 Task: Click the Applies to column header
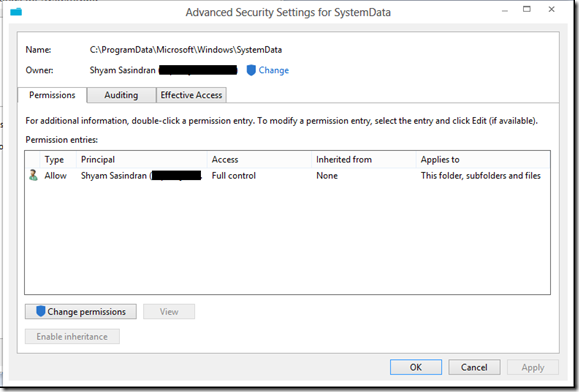click(483, 159)
